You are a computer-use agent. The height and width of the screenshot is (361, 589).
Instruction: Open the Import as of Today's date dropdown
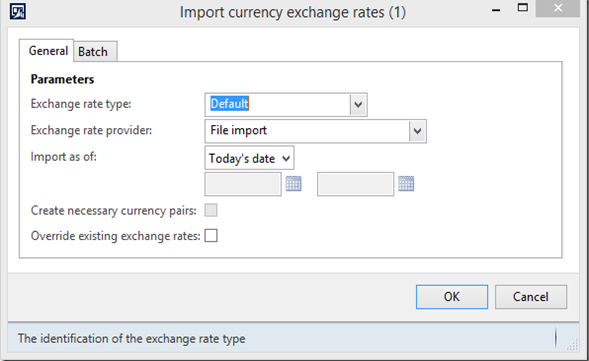pos(249,158)
